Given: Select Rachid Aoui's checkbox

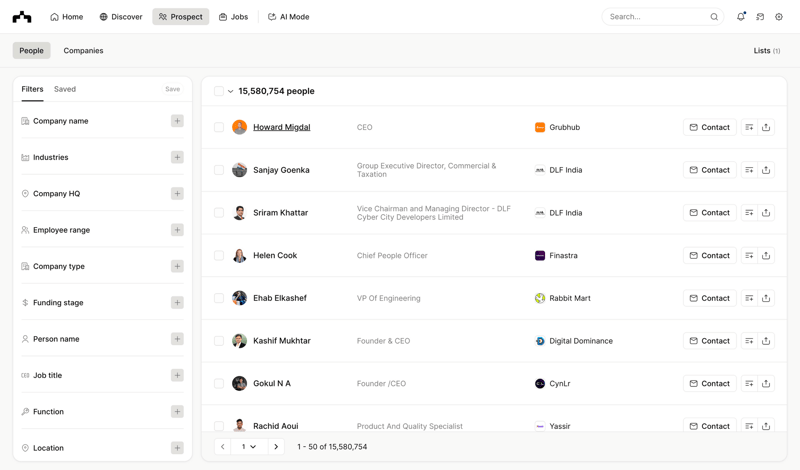Looking at the screenshot, I should click(219, 426).
